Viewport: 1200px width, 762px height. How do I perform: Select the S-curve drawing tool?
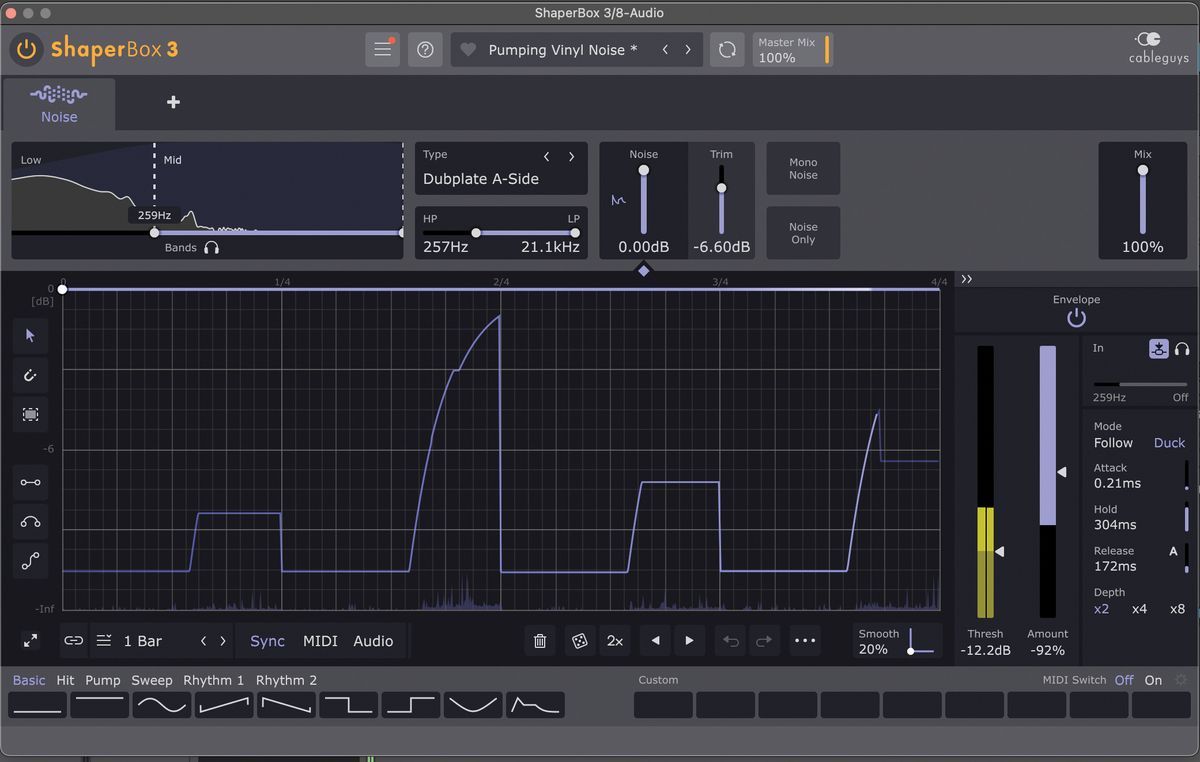[x=30, y=560]
